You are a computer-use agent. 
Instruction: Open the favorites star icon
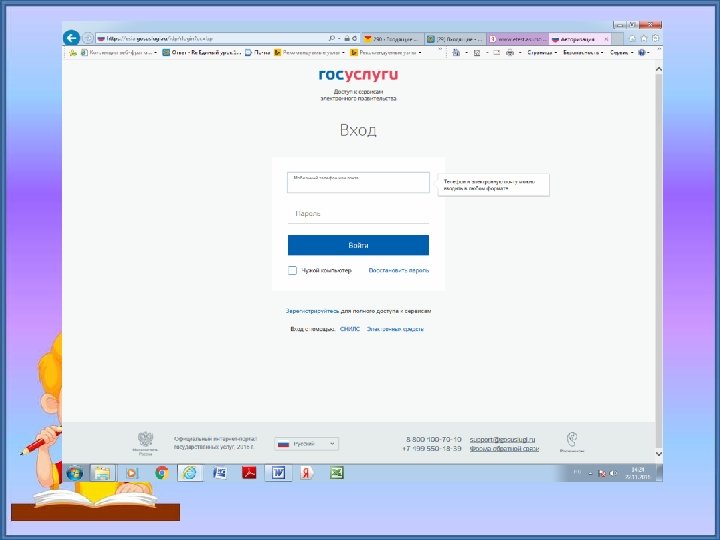644,39
